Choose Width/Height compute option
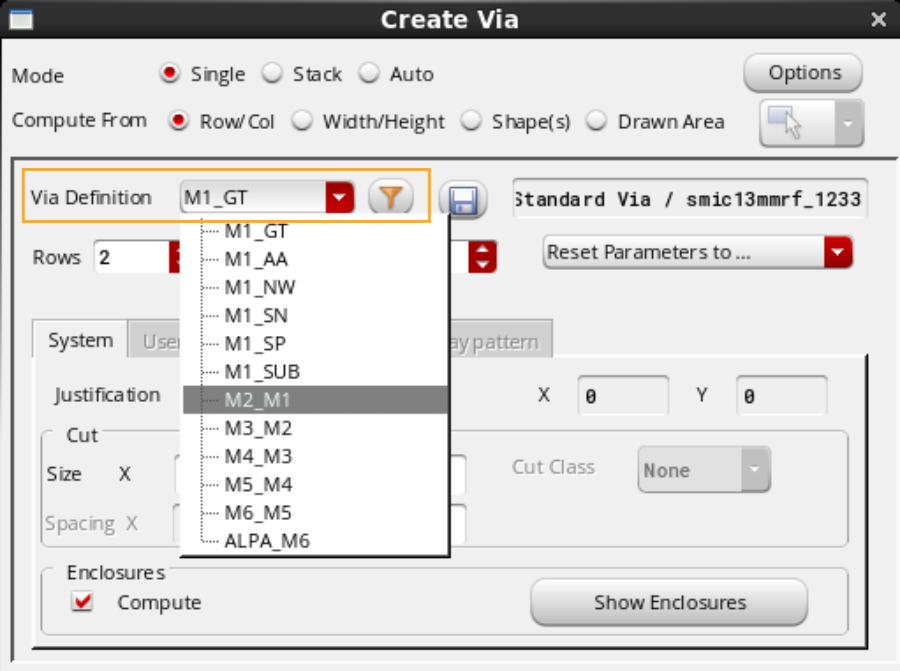Screen dimensions: 900x671 tap(304, 121)
